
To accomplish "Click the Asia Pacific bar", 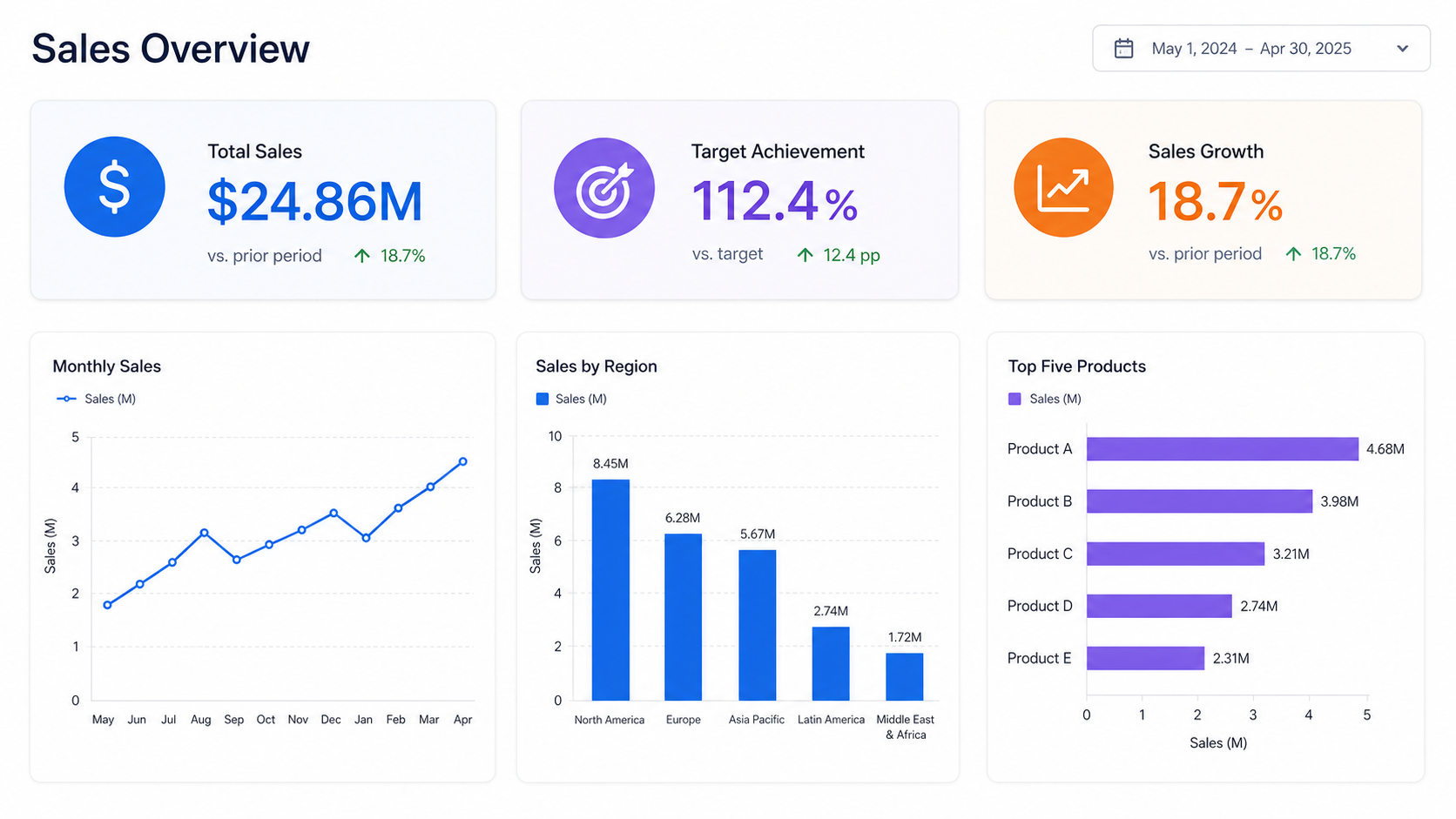I will [757, 625].
